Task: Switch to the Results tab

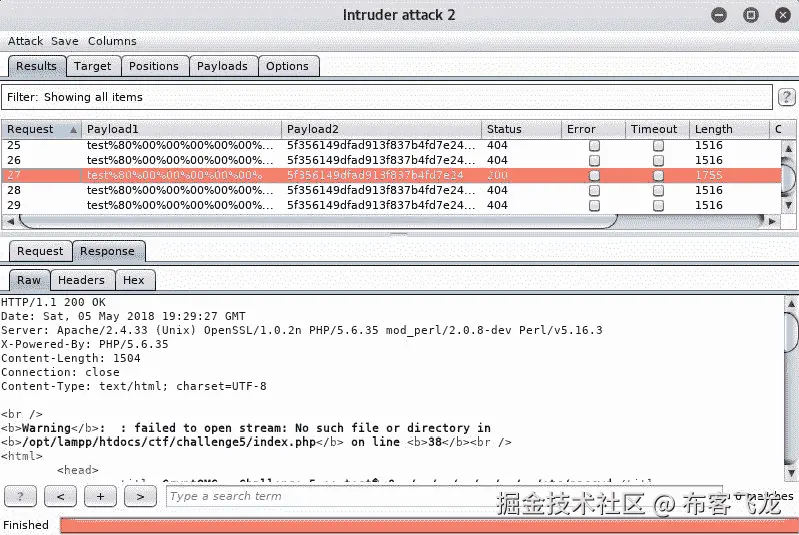Action: point(37,66)
